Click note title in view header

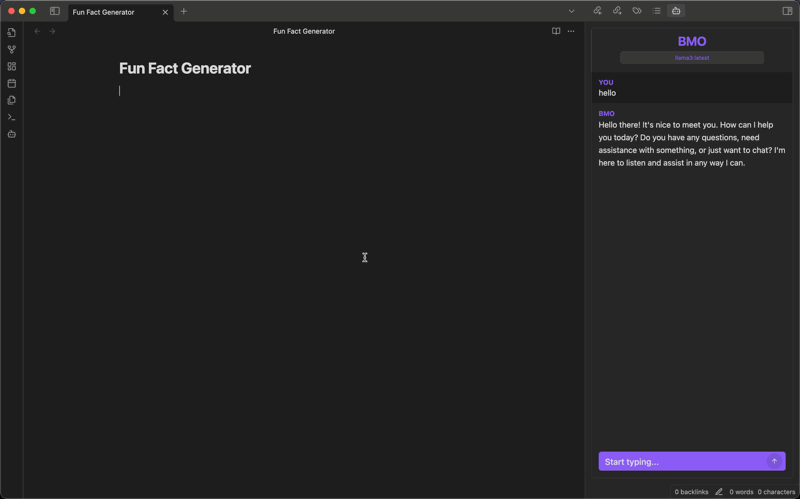[304, 31]
